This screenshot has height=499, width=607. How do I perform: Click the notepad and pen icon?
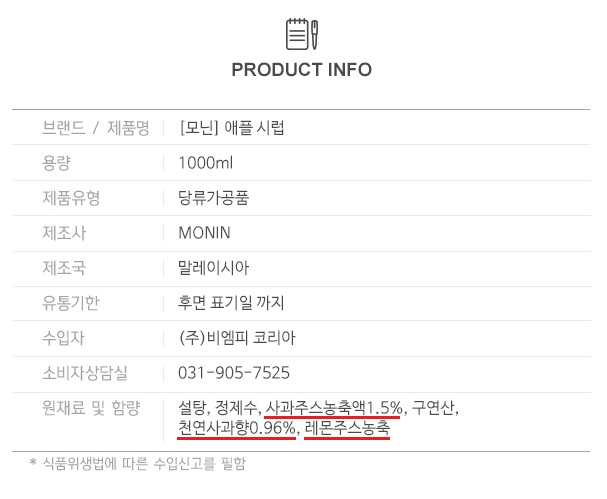301,34
